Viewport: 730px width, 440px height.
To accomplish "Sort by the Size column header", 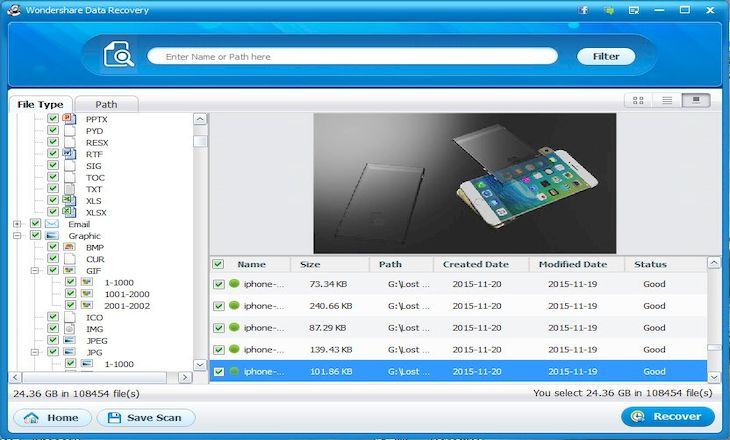I will tap(310, 264).
